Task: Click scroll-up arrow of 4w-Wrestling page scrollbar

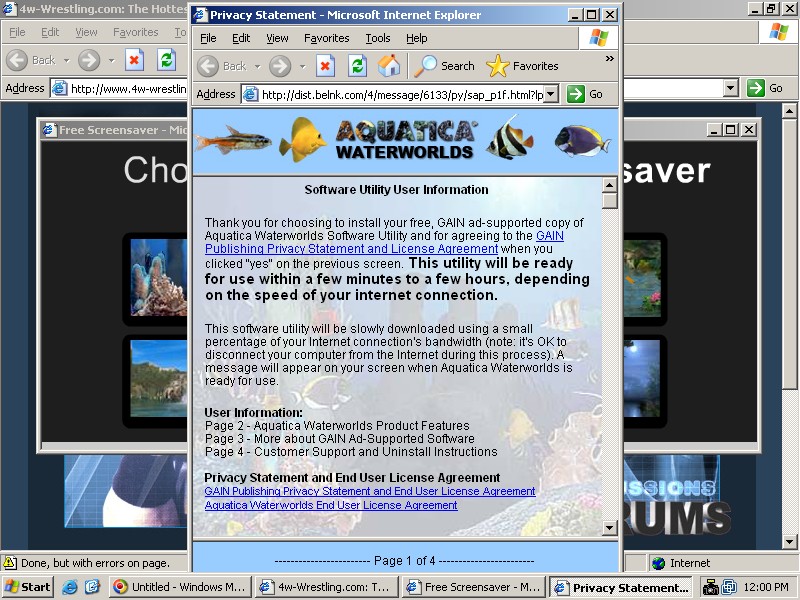Action: tap(789, 110)
